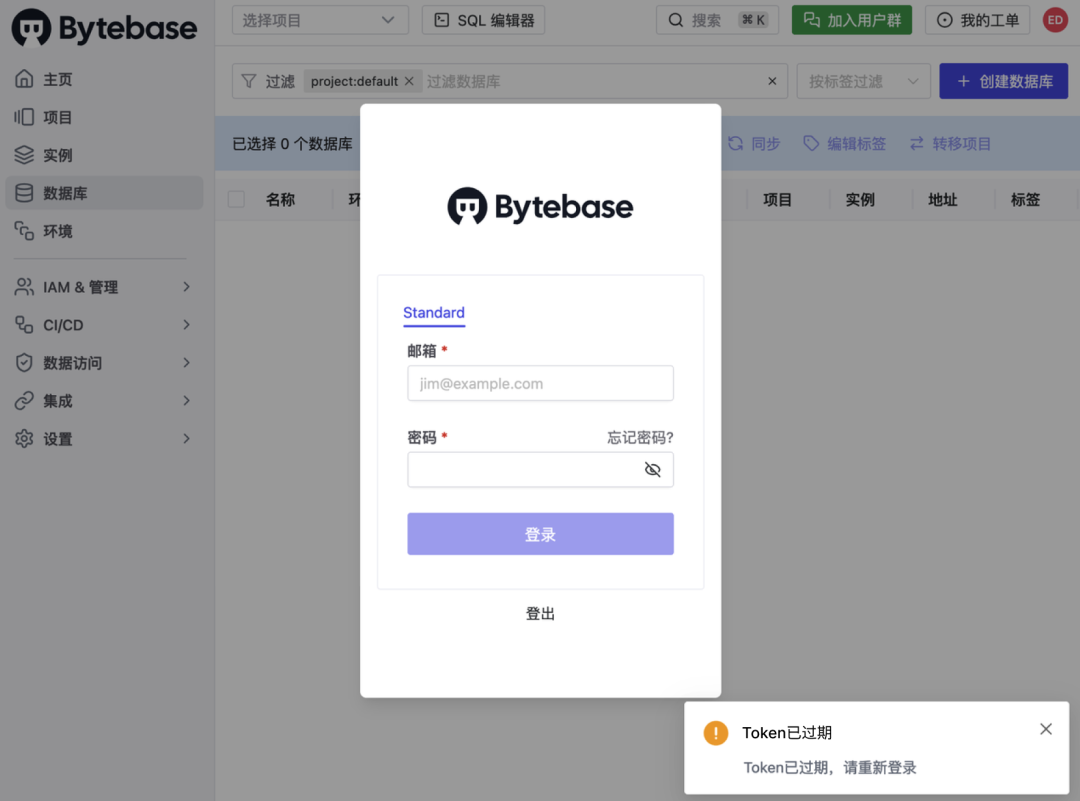Open the SQL 编辑器 menu item

point(484,20)
